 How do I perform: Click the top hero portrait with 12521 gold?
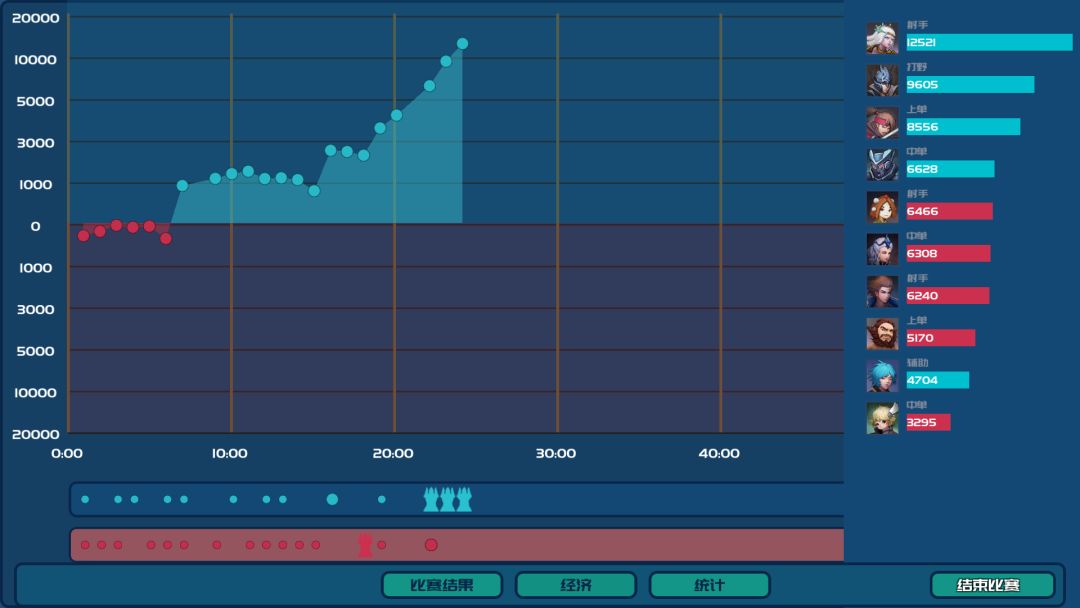coord(882,38)
